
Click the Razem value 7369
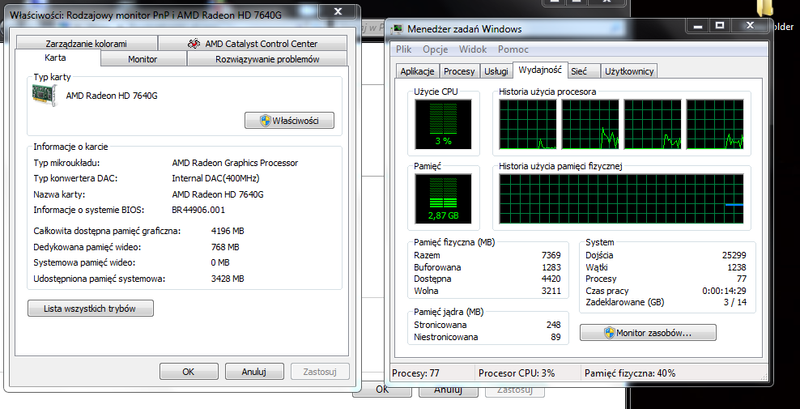click(x=552, y=255)
